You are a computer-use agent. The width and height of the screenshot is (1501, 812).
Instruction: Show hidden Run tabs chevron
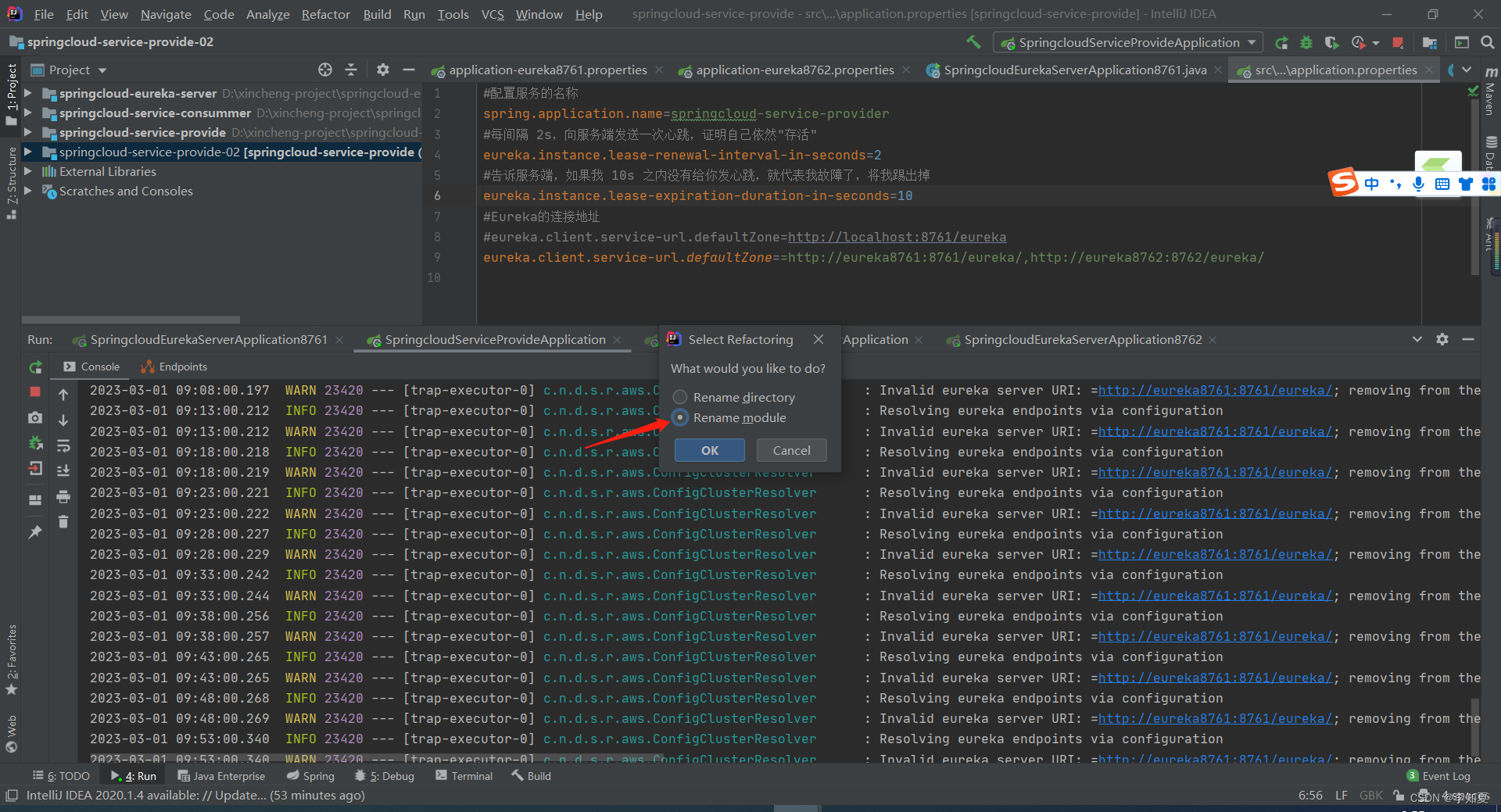click(1417, 339)
